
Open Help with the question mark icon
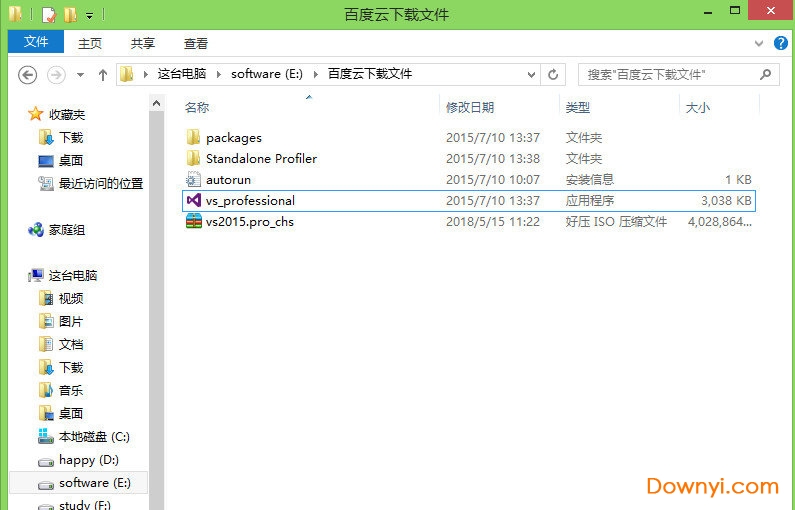pyautogui.click(x=781, y=43)
